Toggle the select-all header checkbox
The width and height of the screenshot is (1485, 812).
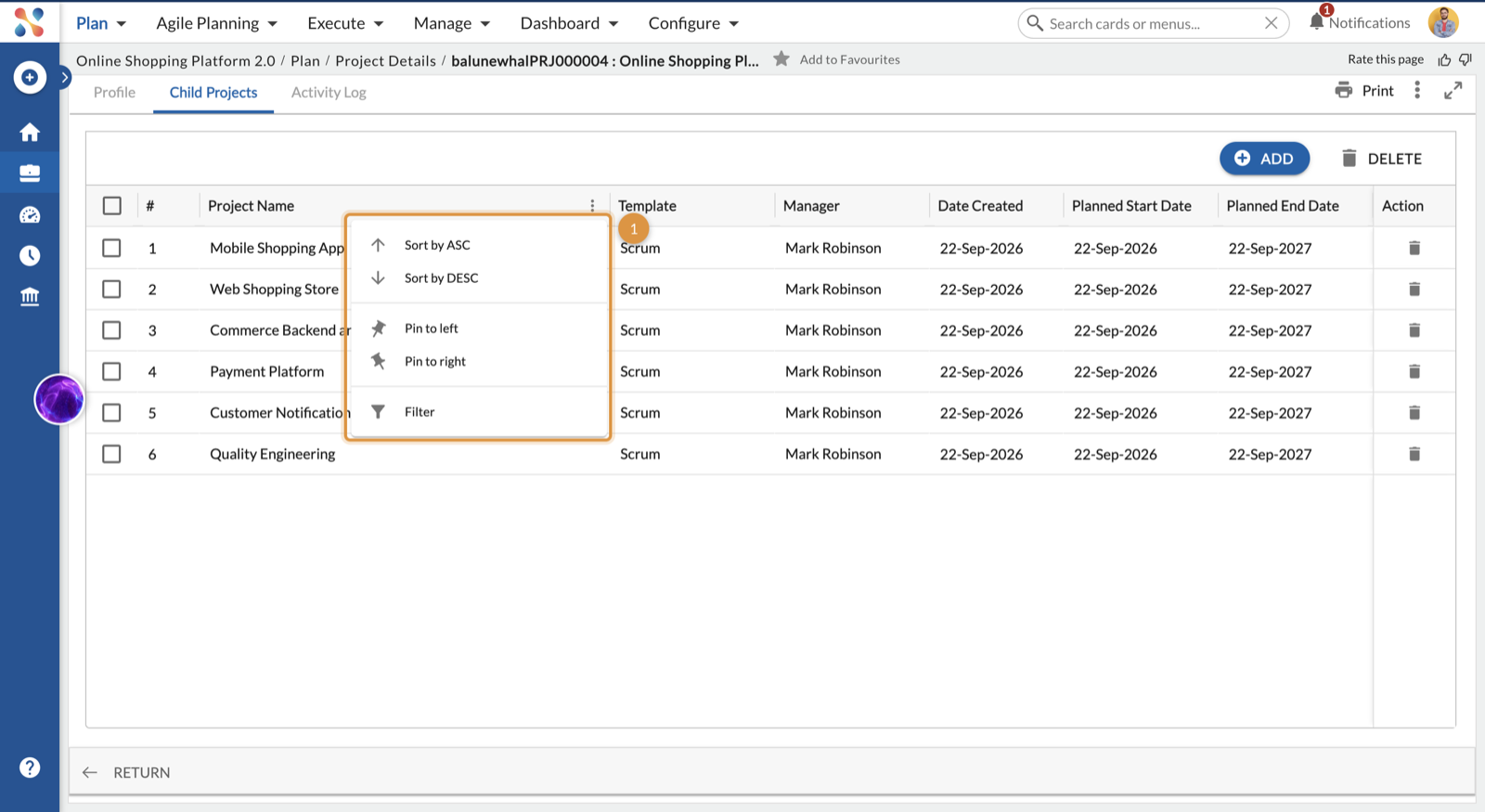coord(112,206)
